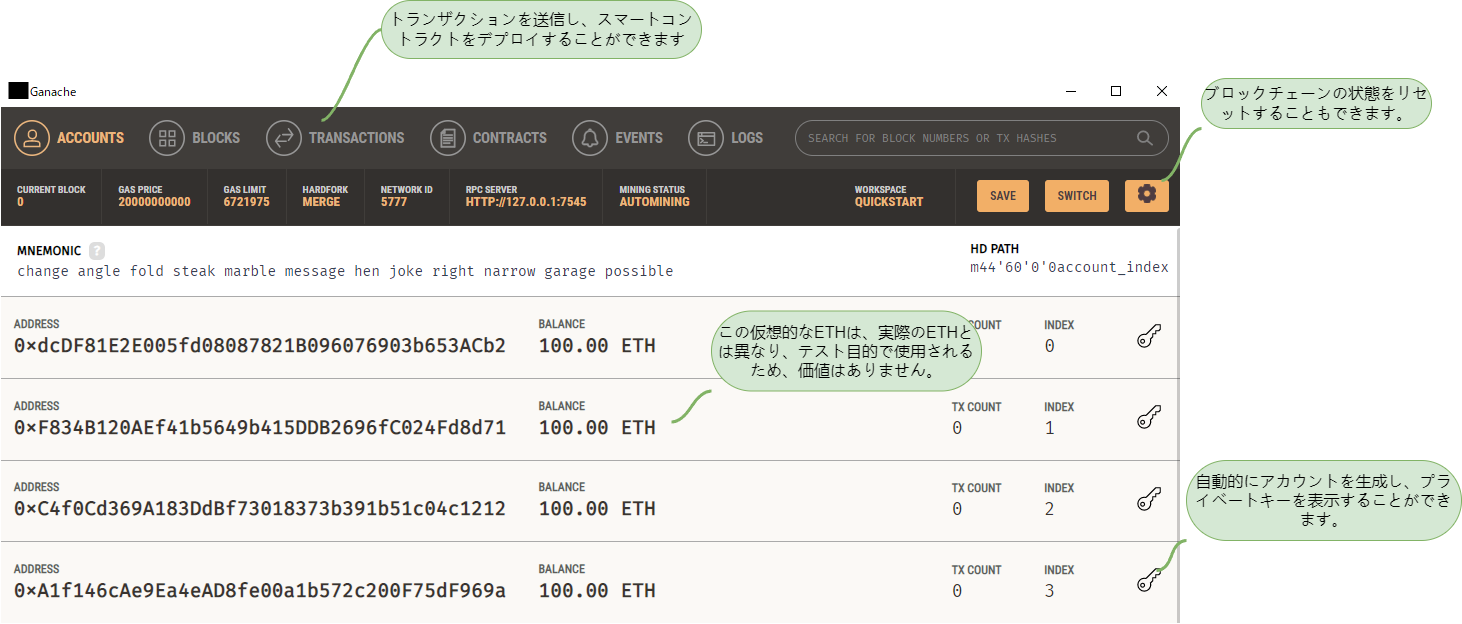Click the Contracts document icon
This screenshot has height=624, width=1462.
pos(448,138)
